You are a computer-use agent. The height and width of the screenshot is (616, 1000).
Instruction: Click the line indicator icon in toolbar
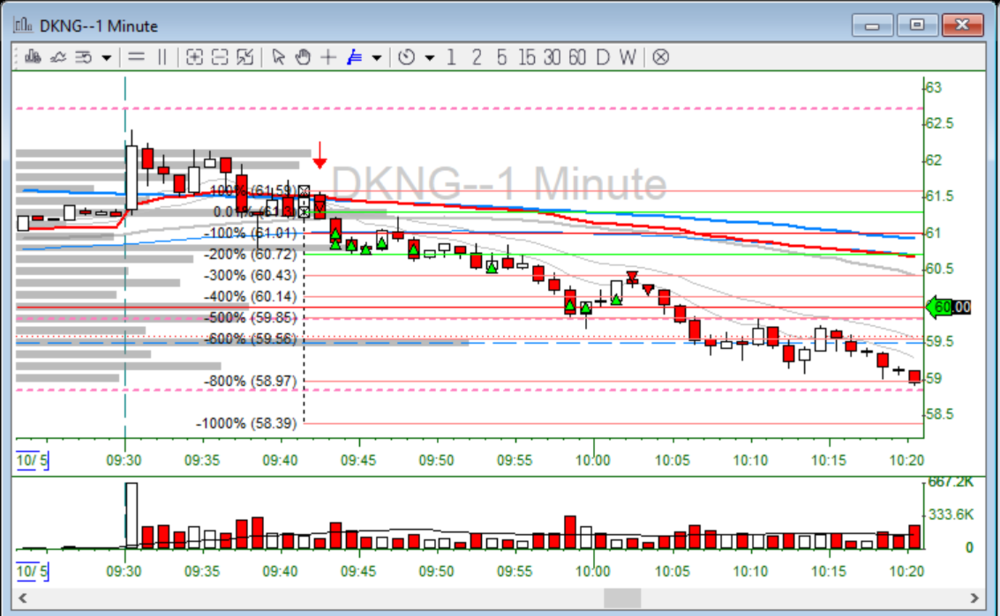pos(58,57)
